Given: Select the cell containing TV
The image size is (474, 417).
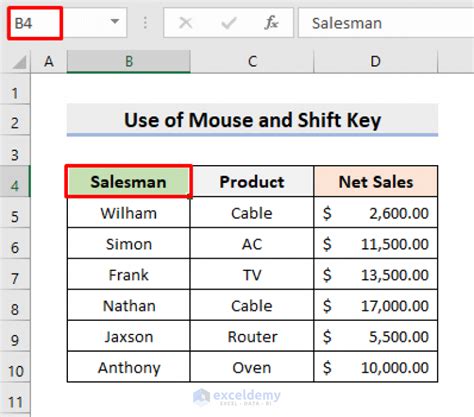Looking at the screenshot, I should point(252,274).
